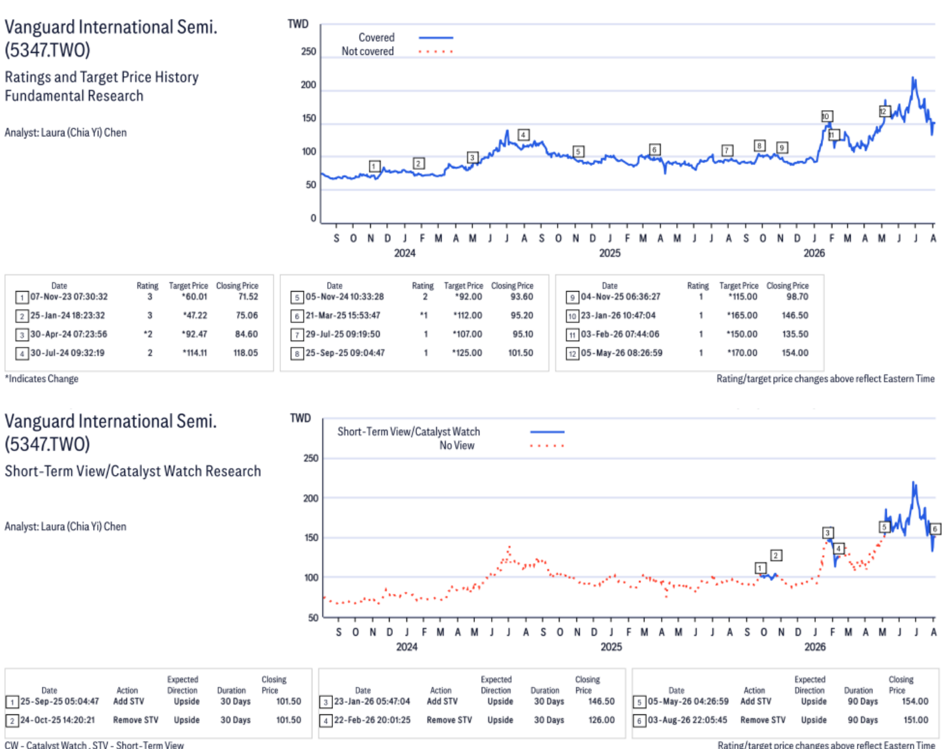Image resolution: width=942 pixels, height=749 pixels.
Task: Click the target price '*165.00'
Action: click(x=742, y=315)
